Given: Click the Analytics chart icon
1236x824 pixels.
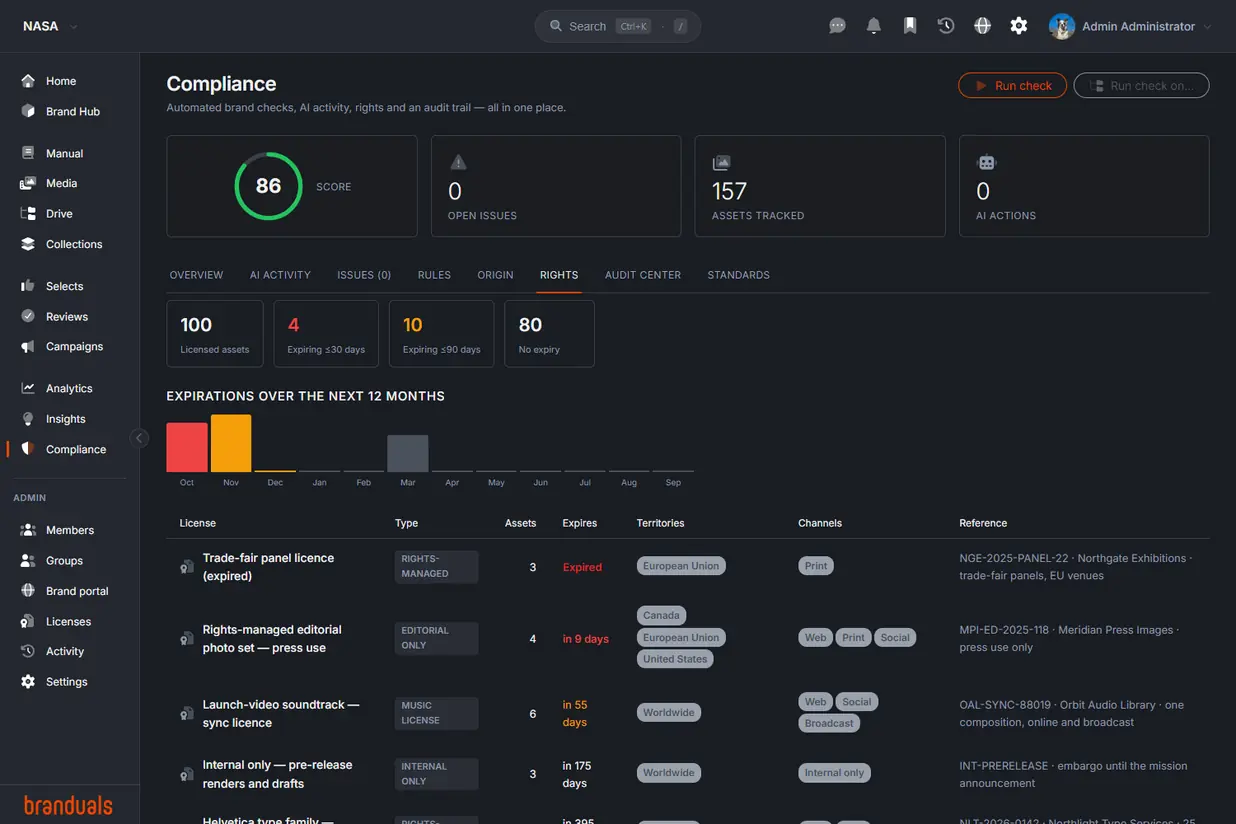Looking at the screenshot, I should click(28, 388).
